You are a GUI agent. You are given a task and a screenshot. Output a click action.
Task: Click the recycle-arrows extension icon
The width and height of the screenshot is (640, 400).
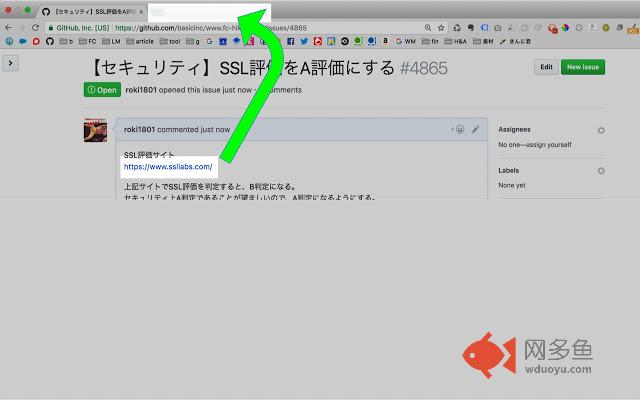(x=457, y=28)
